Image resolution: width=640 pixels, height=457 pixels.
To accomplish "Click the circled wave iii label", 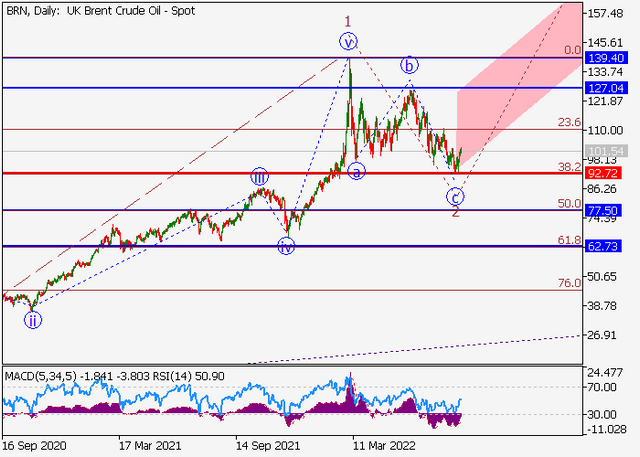I will pyautogui.click(x=260, y=177).
